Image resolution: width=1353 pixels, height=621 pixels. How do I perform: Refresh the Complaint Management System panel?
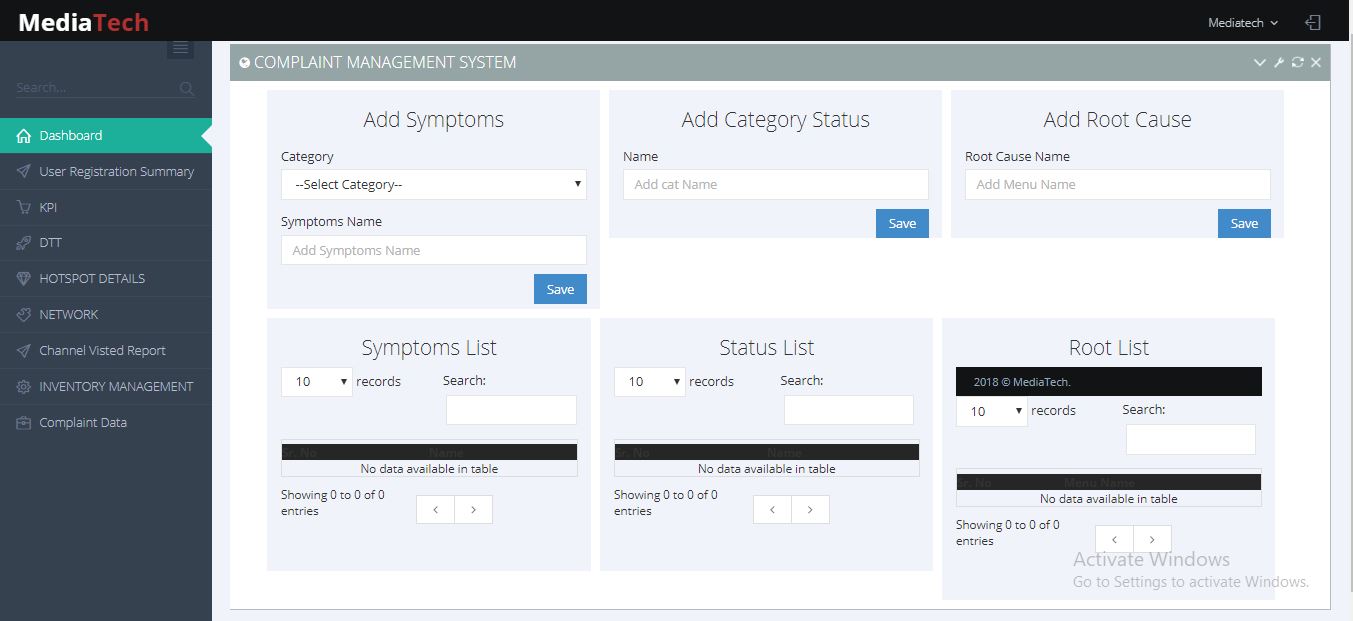[x=1297, y=63]
